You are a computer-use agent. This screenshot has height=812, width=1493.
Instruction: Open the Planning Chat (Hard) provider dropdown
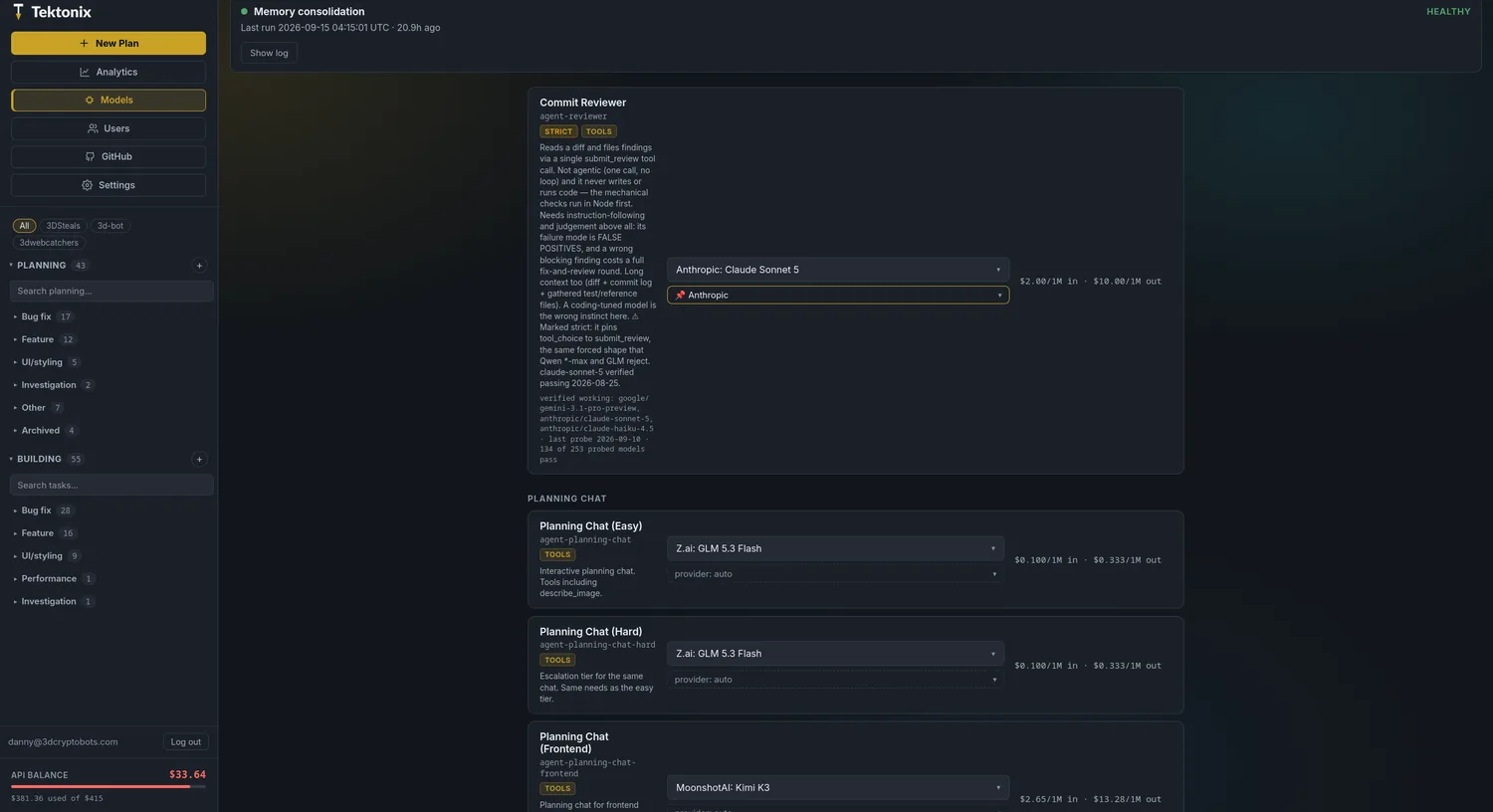[x=835, y=680]
